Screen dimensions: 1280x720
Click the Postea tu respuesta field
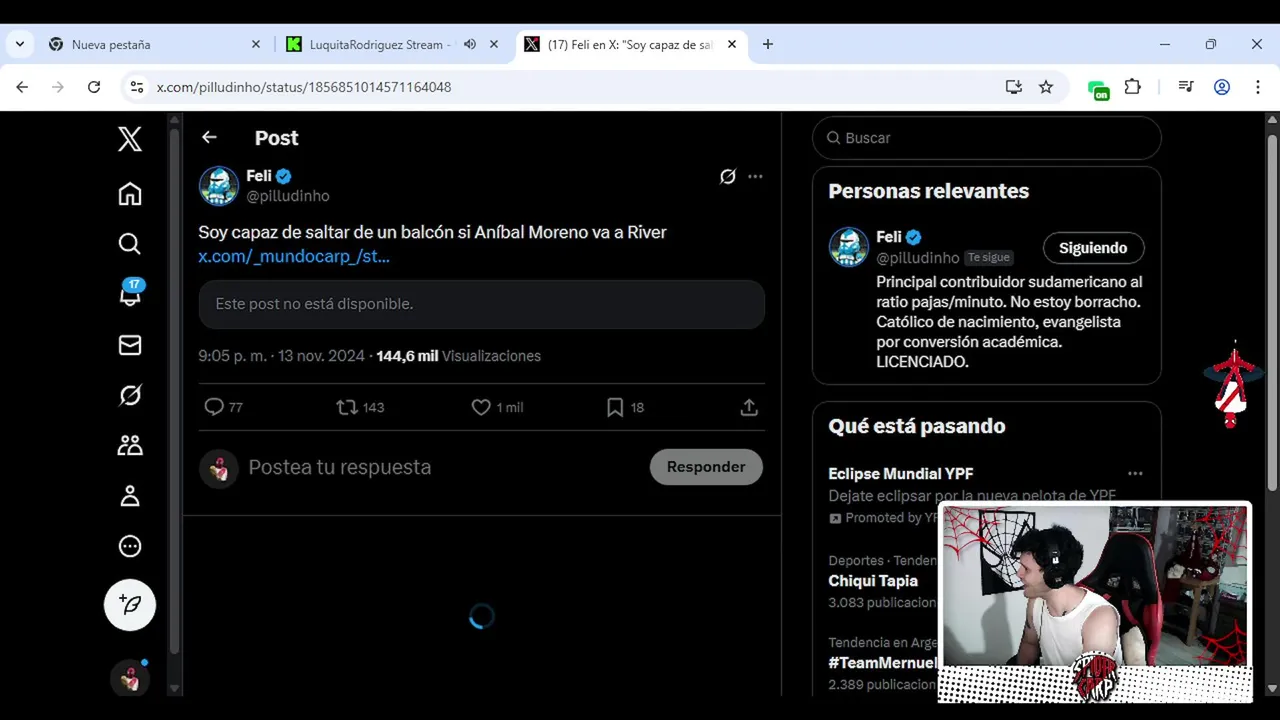pyautogui.click(x=340, y=467)
